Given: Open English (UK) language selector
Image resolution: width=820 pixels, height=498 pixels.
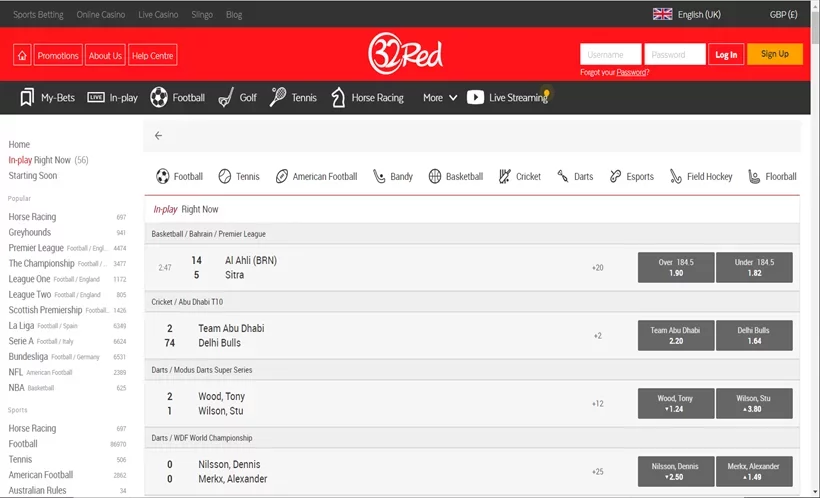Looking at the screenshot, I should pyautogui.click(x=699, y=15).
